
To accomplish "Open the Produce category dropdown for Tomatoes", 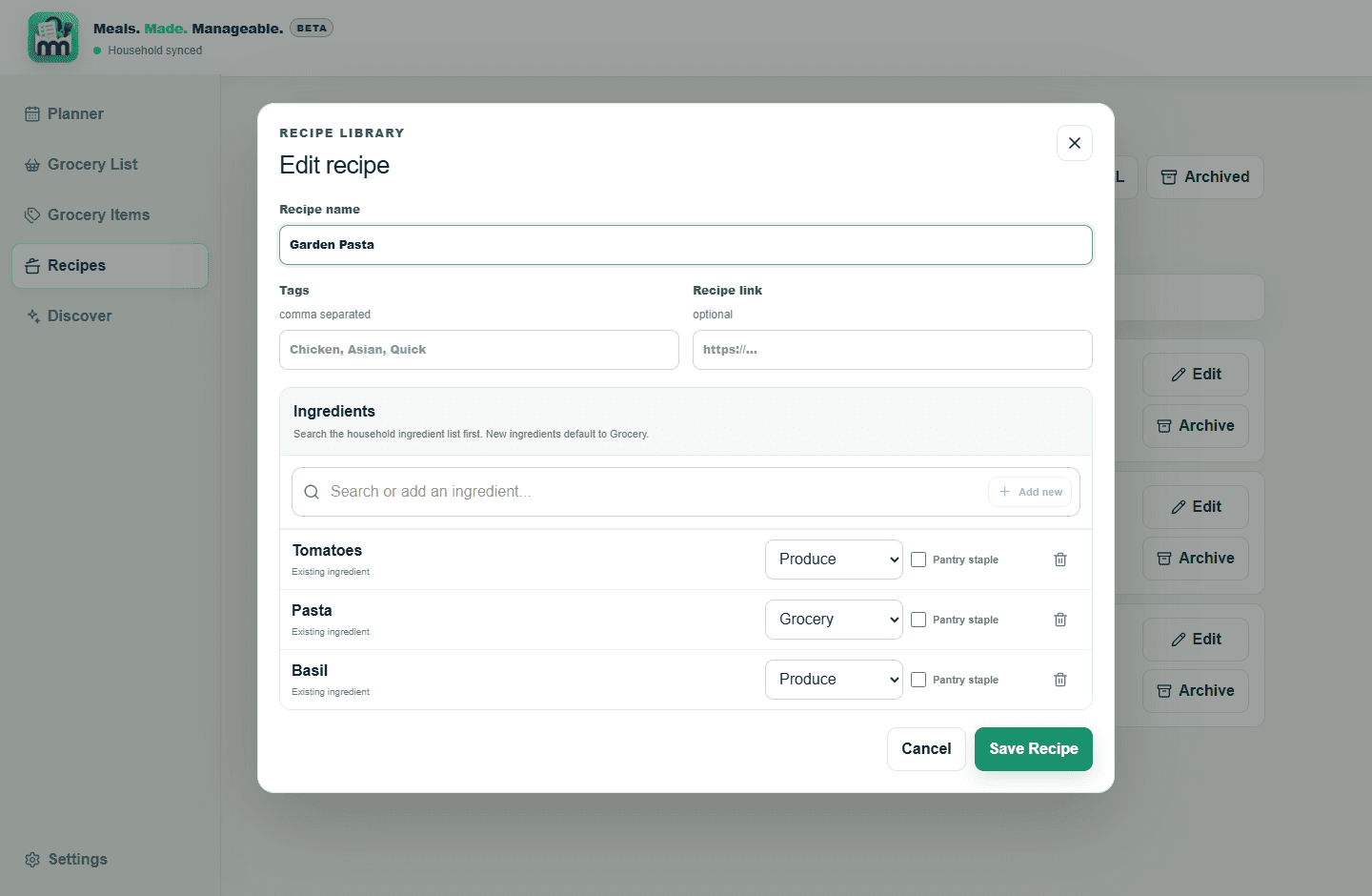I will (834, 560).
